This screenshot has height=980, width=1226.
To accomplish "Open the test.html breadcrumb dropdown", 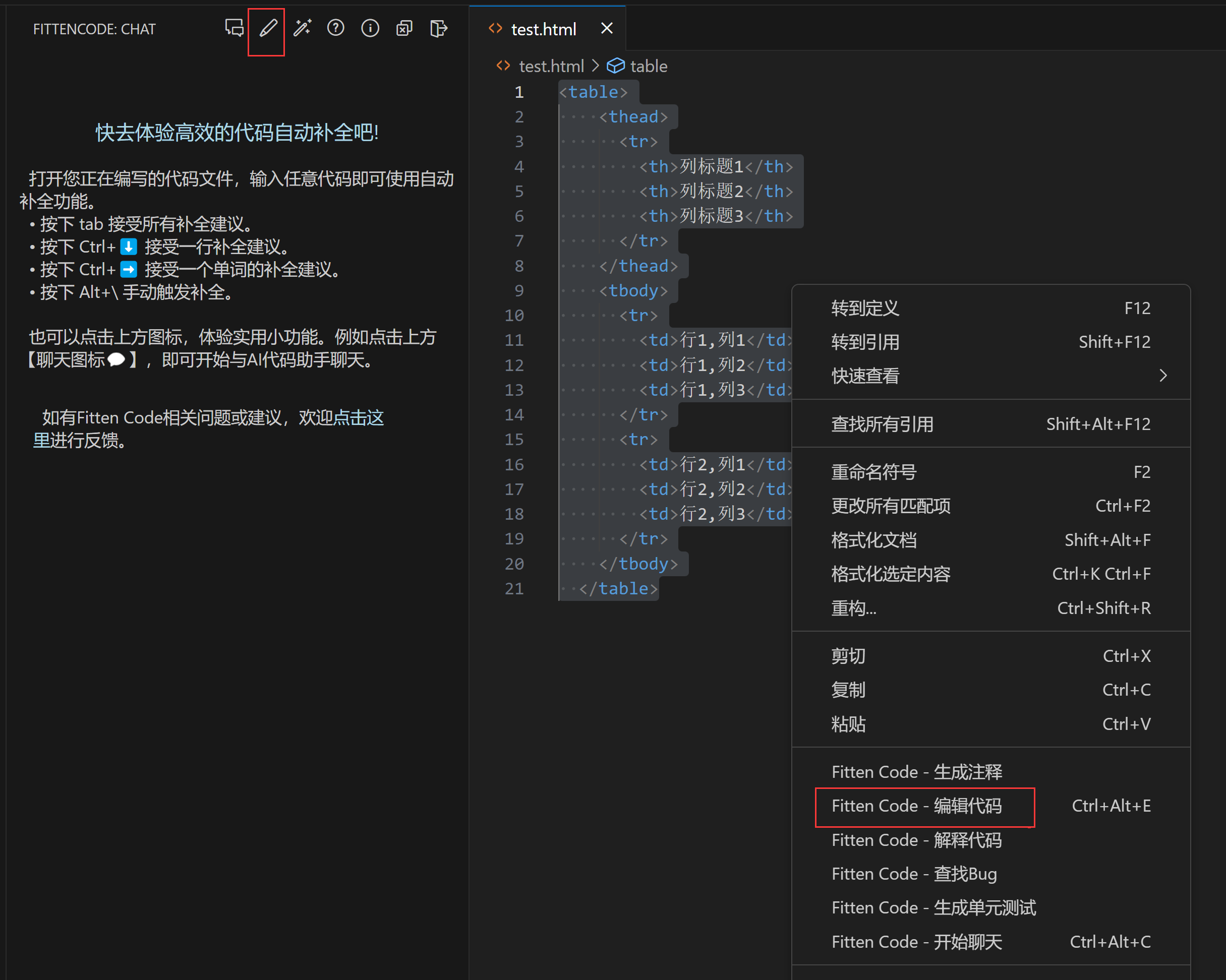I will [551, 66].
